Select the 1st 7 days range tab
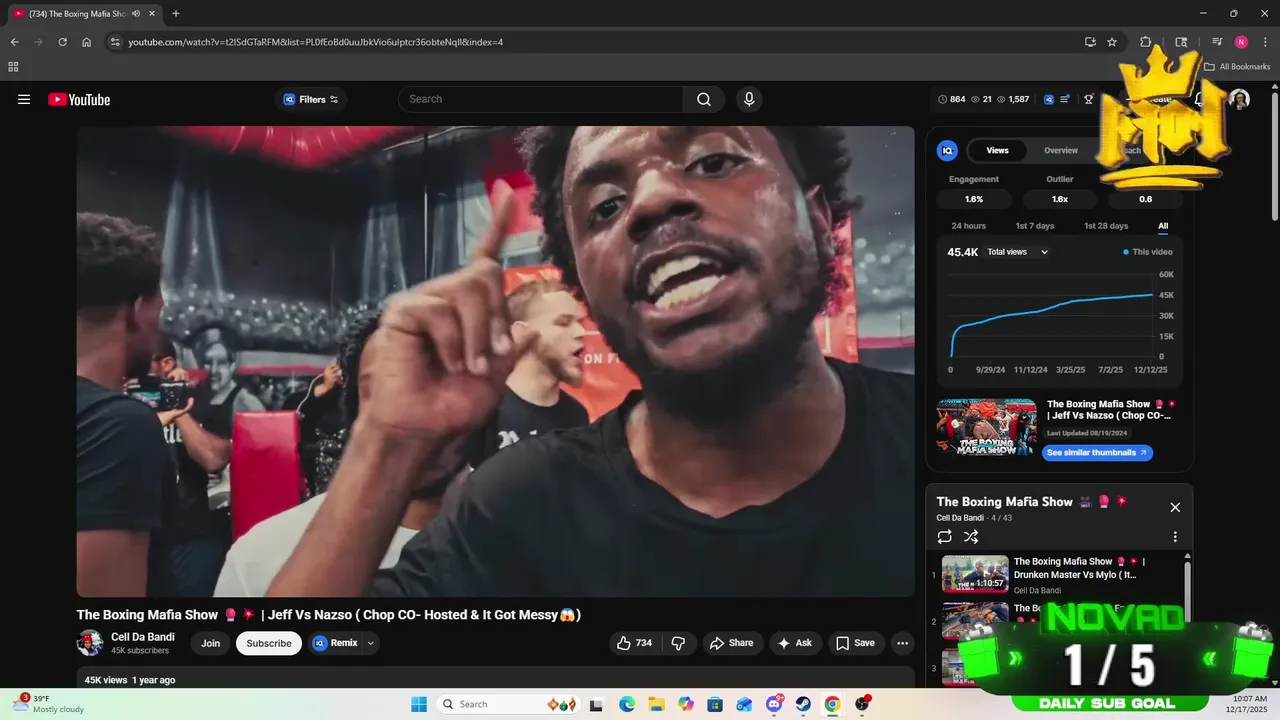Image resolution: width=1280 pixels, height=720 pixels. pos(1035,226)
